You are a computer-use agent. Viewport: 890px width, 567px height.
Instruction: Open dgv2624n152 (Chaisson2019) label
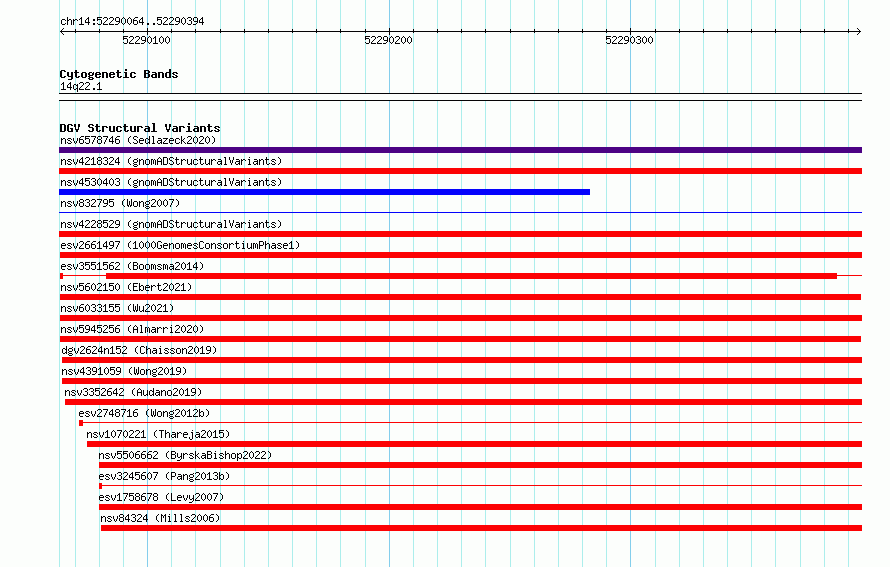[139, 350]
